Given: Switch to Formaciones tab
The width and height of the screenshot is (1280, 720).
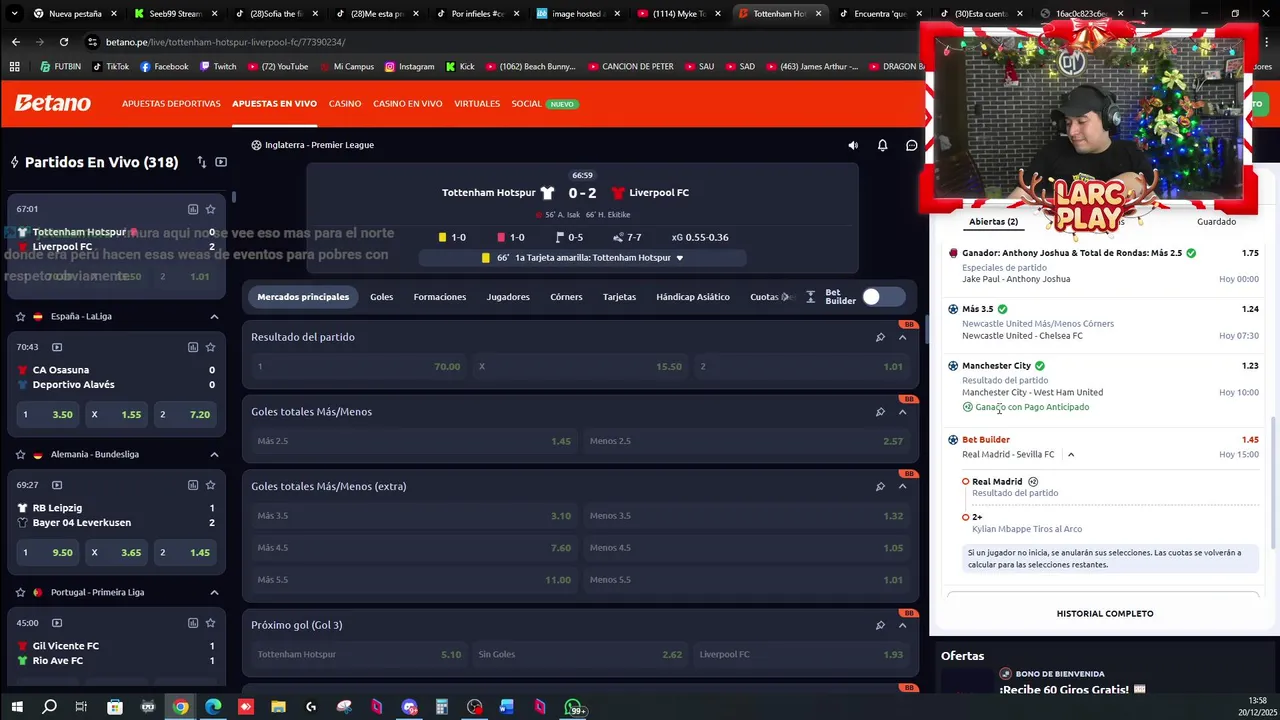Looking at the screenshot, I should [440, 297].
